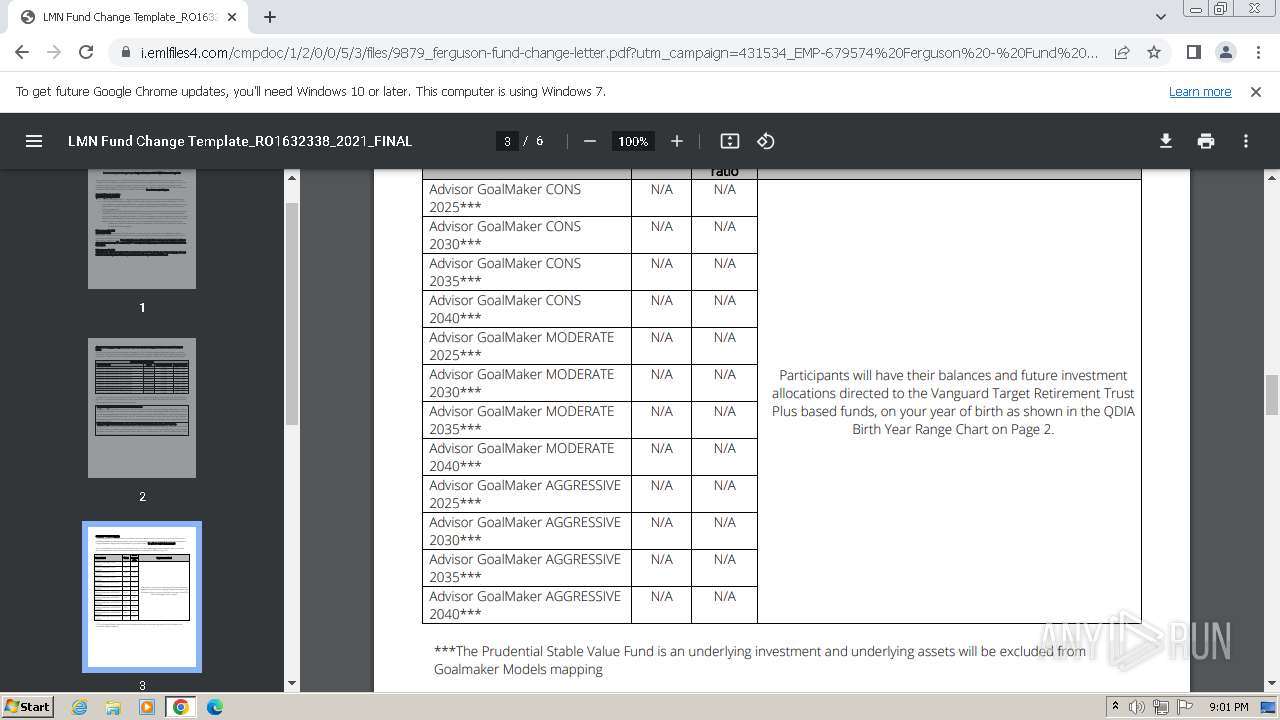1280x720 pixels.
Task: Open page 1 thumbnail
Action: pos(142,229)
